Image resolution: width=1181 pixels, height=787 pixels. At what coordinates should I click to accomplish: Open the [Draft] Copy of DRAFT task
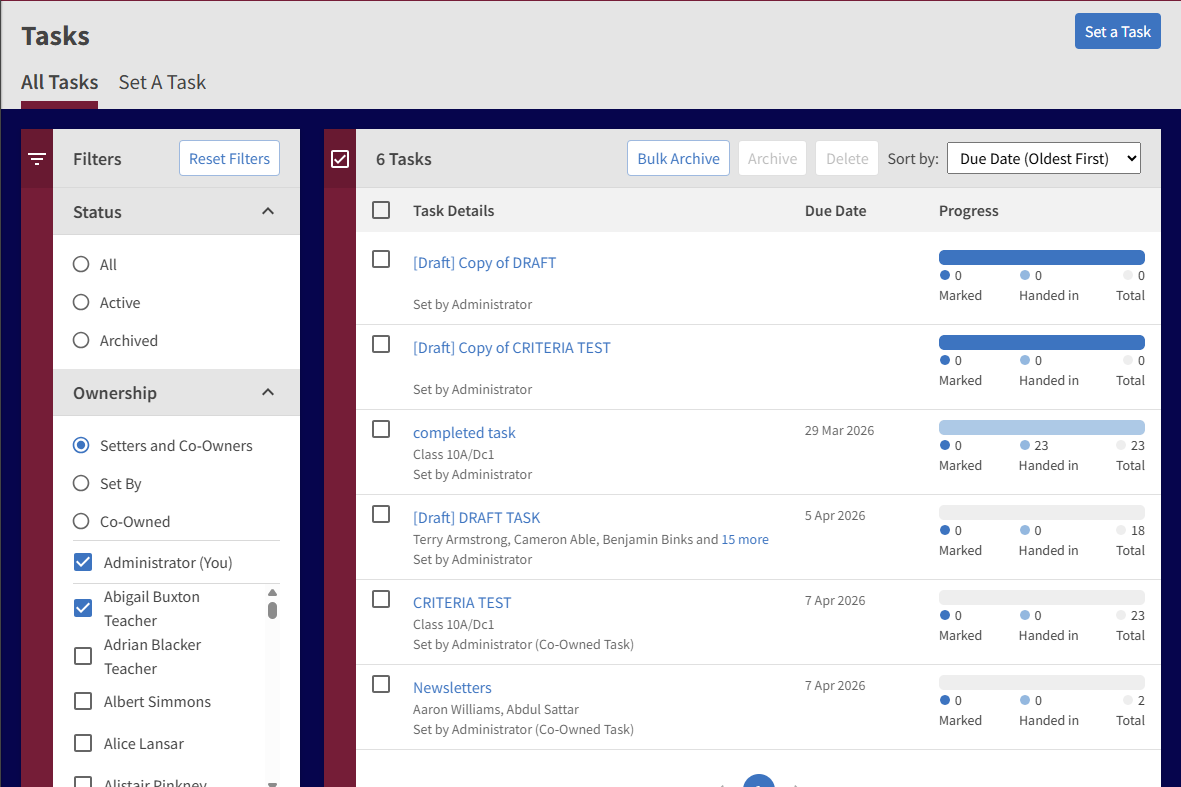tap(484, 263)
